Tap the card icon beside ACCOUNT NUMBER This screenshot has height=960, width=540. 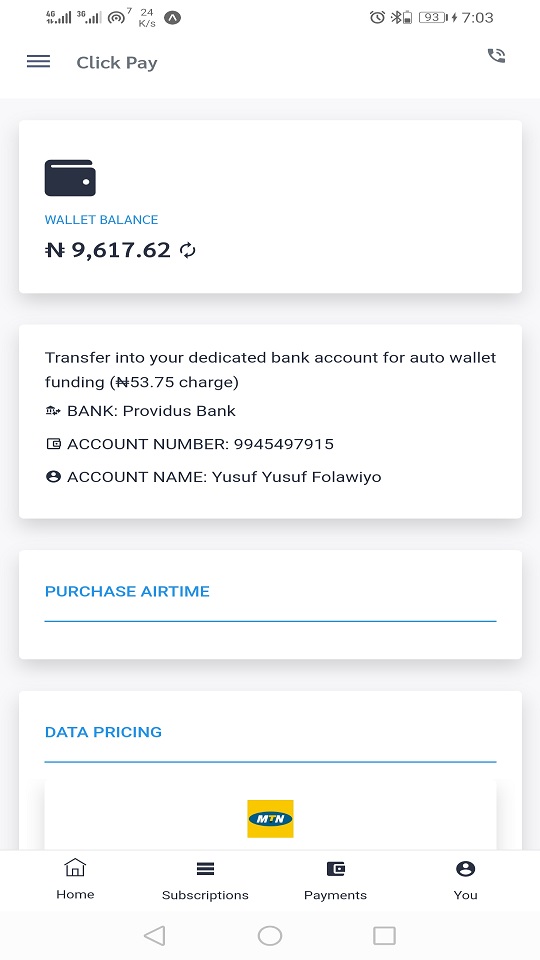[x=53, y=444]
